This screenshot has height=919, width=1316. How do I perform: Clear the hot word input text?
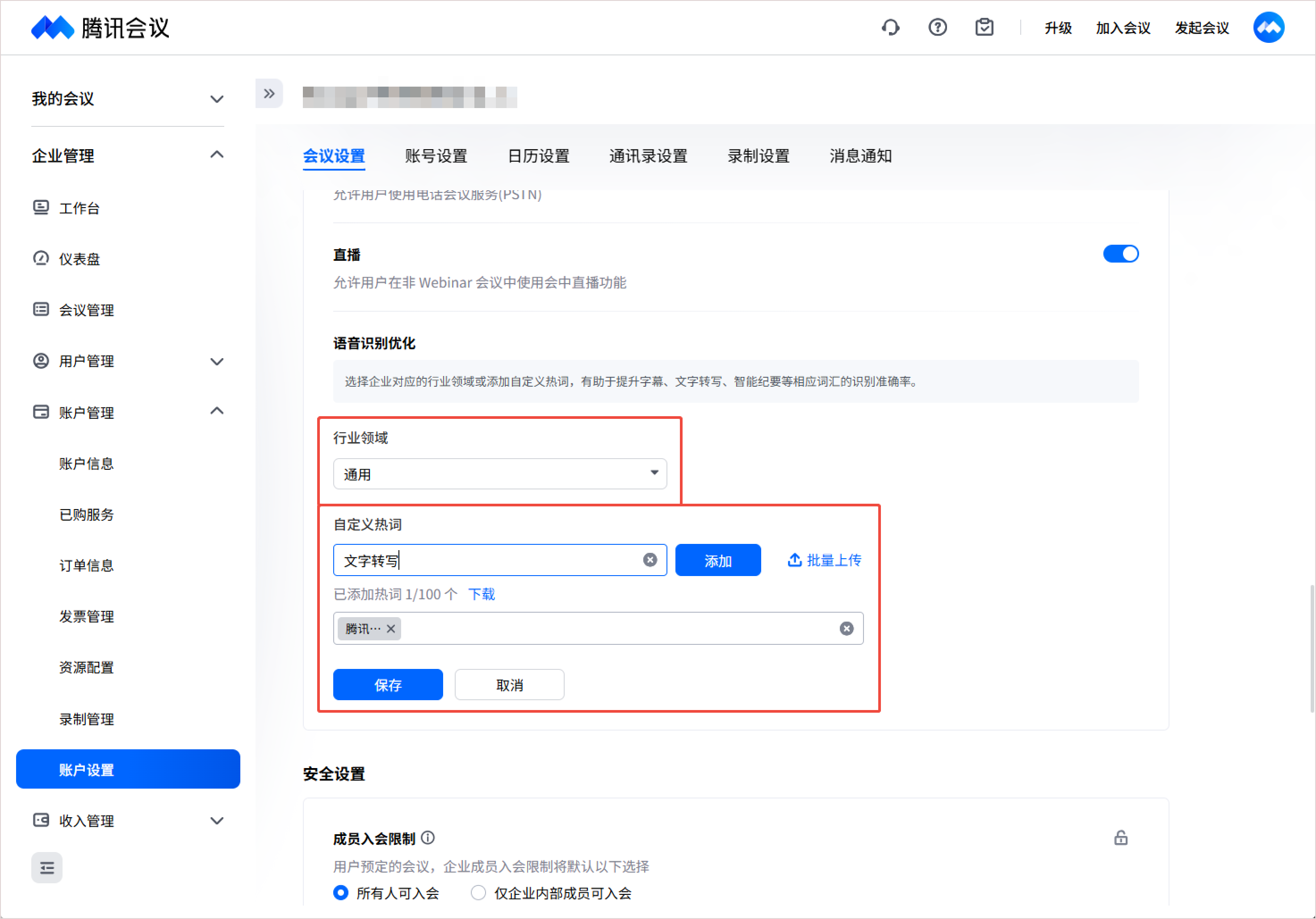coord(650,560)
